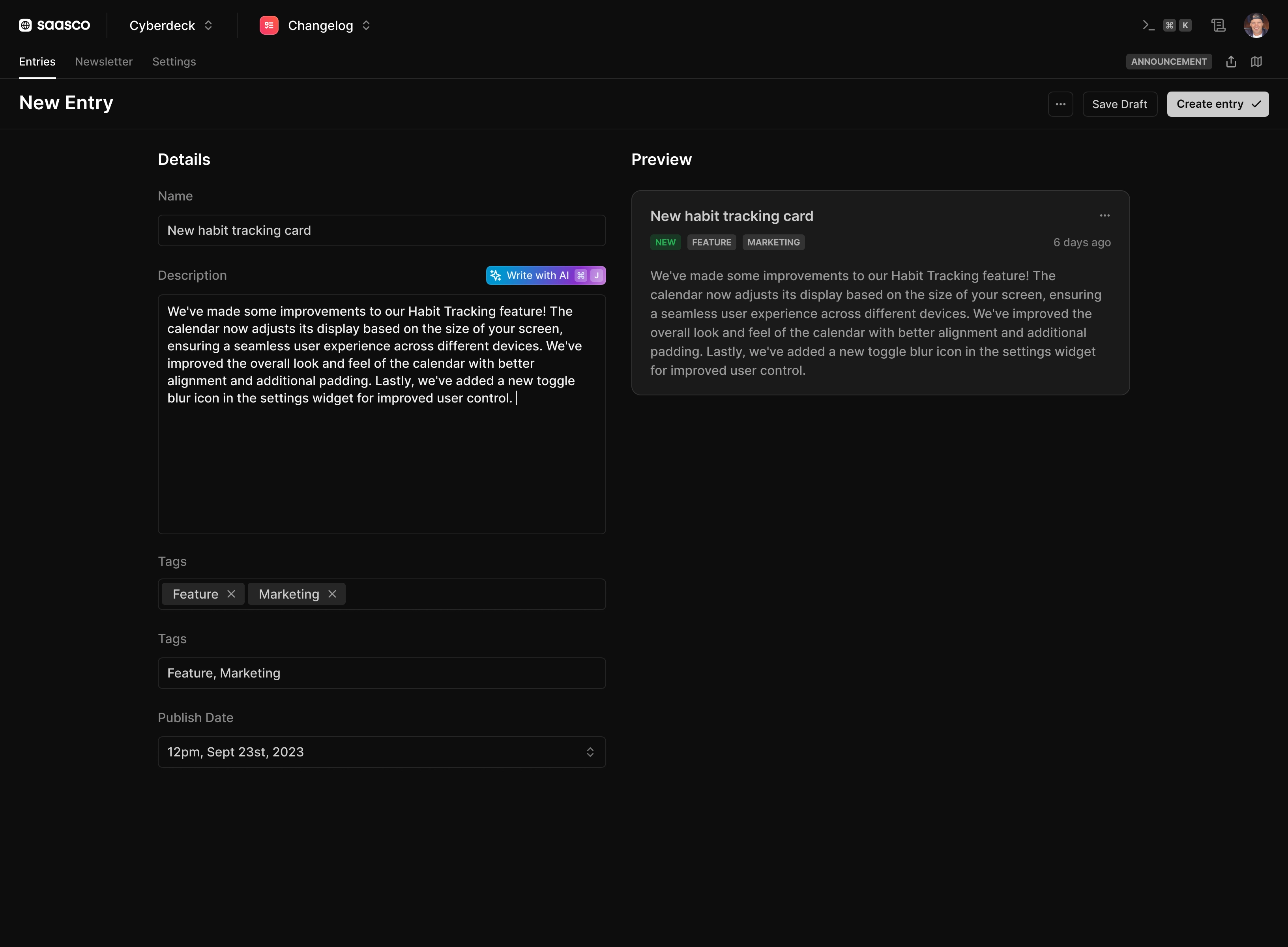The height and width of the screenshot is (947, 1288).
Task: Click Save Draft
Action: (x=1120, y=104)
